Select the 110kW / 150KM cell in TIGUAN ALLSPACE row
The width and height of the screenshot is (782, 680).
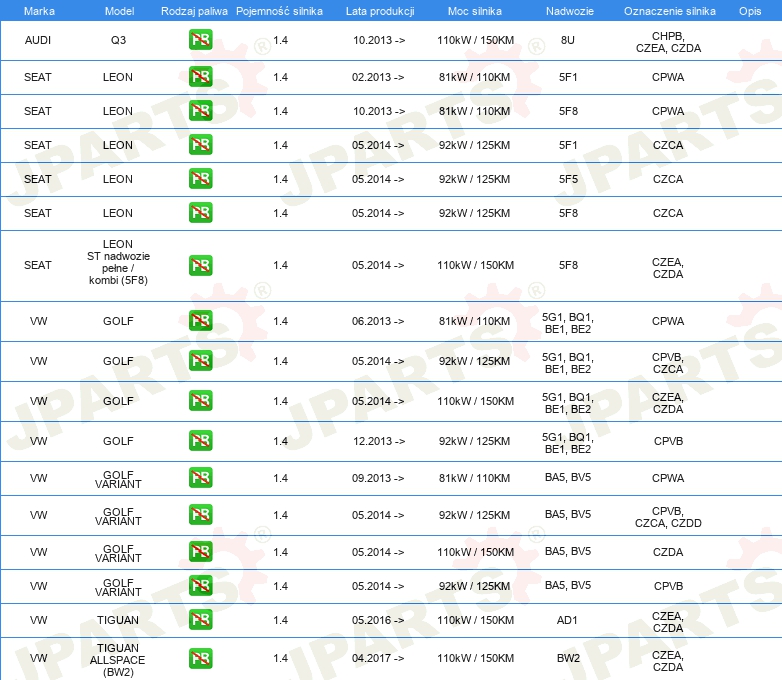click(x=475, y=658)
